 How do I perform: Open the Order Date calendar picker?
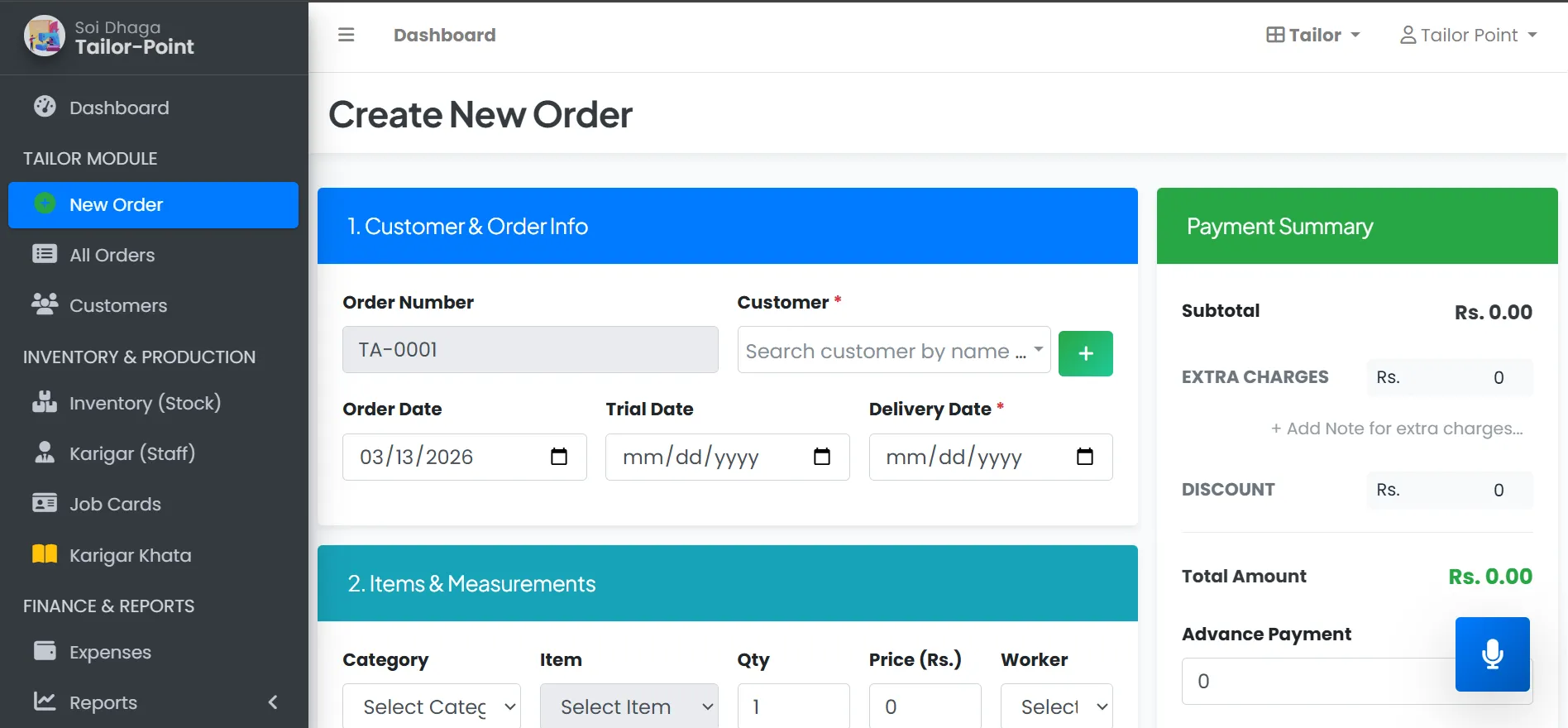point(559,457)
